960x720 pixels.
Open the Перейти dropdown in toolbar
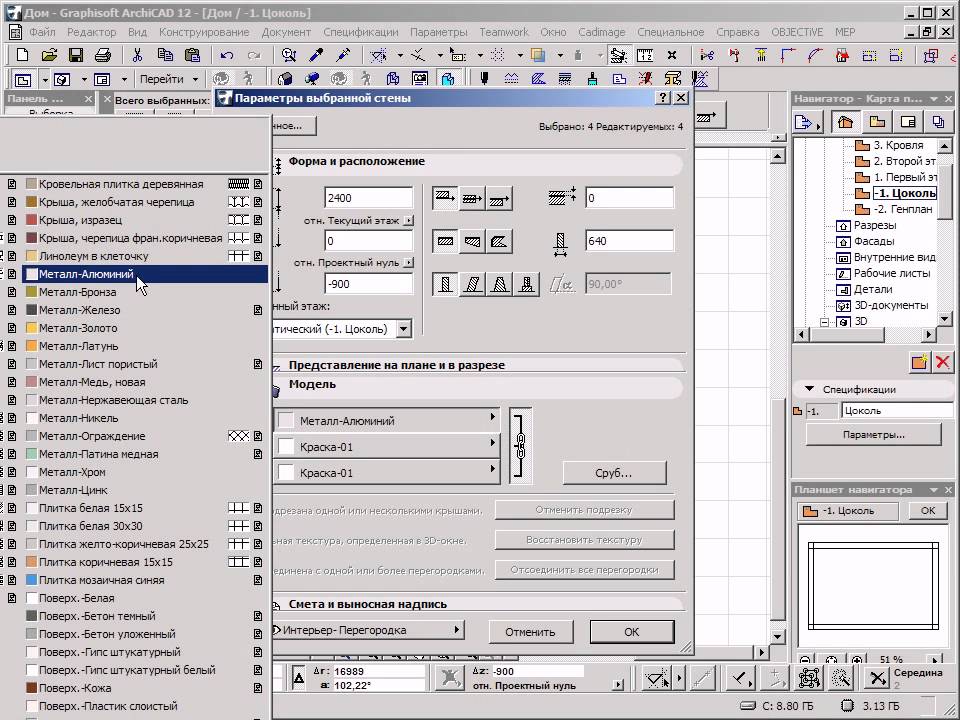tap(169, 79)
